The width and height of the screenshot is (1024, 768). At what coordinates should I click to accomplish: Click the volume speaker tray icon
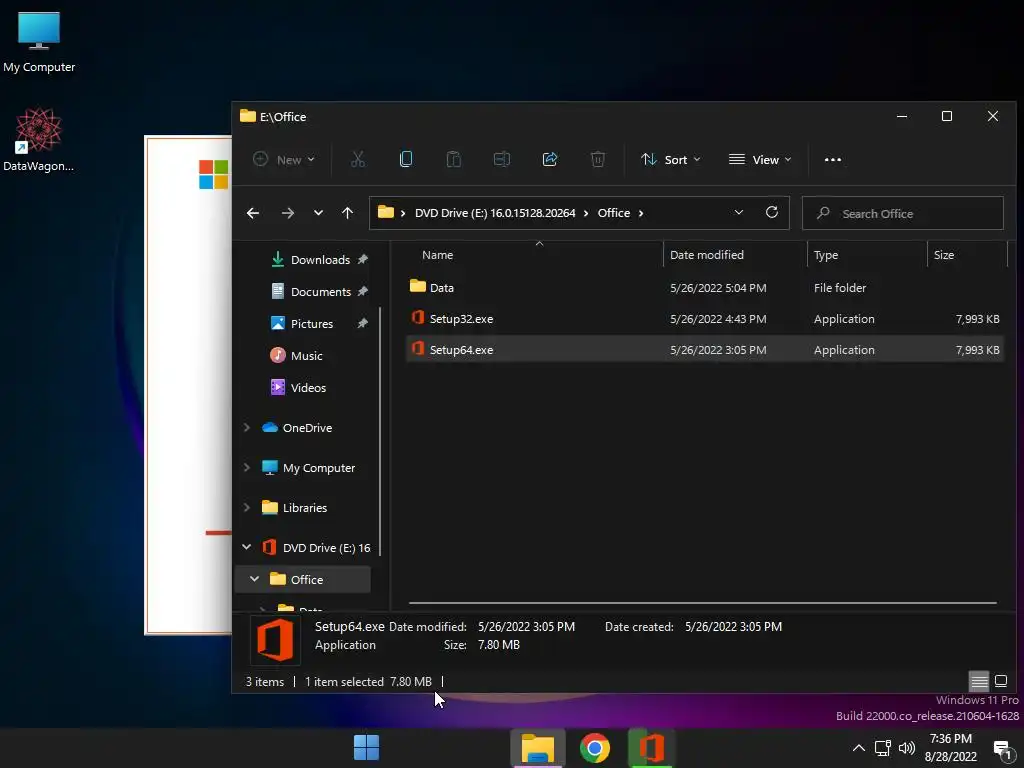[x=907, y=748]
